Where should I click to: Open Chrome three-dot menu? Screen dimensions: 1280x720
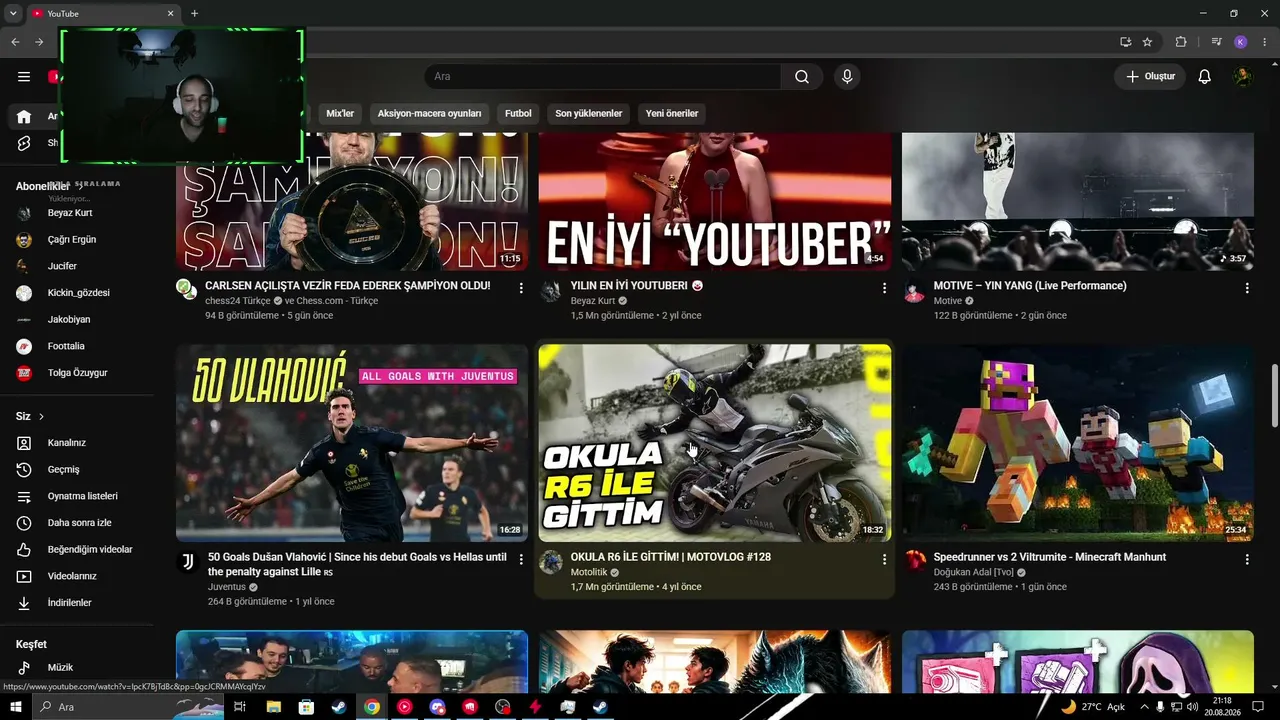pos(1265,42)
